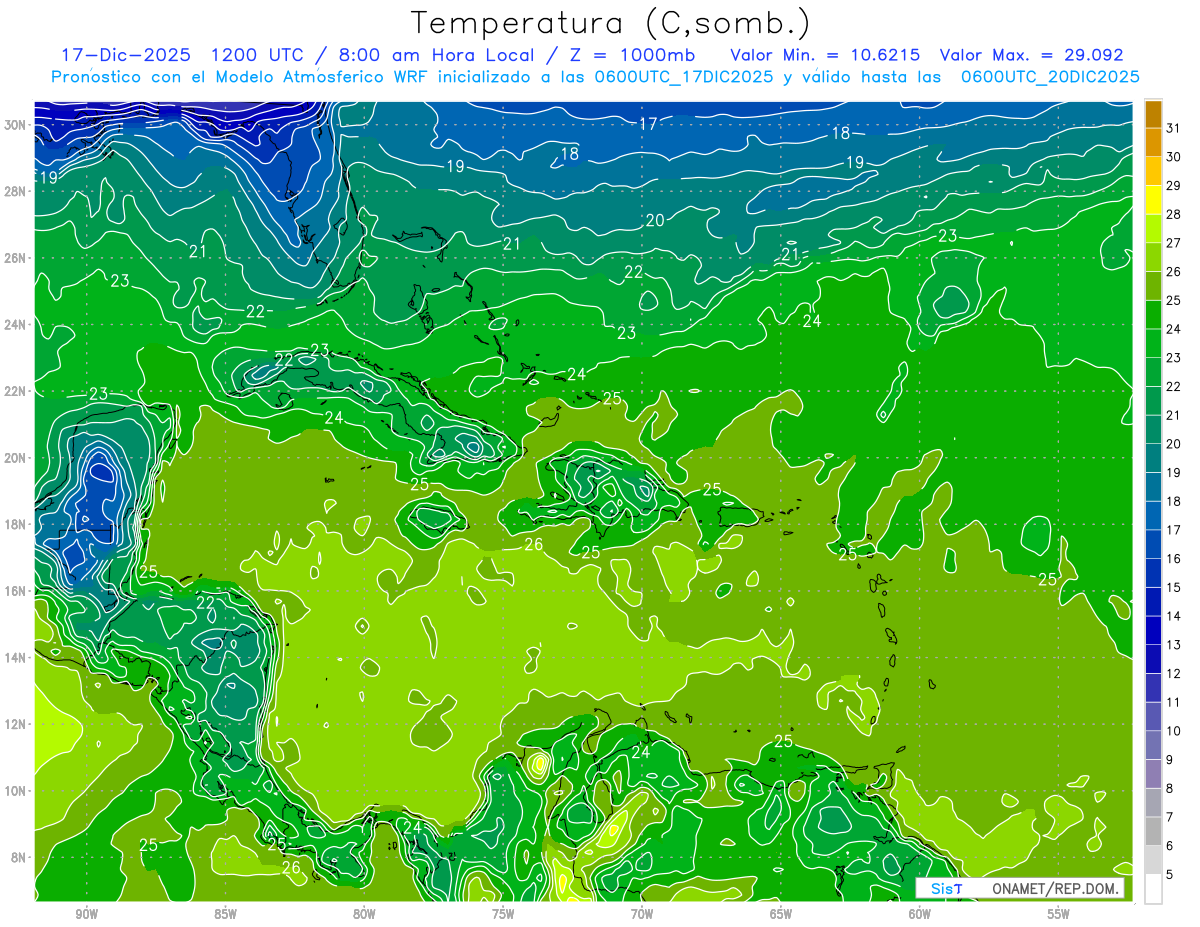This screenshot has height=927, width=1200.
Task: Click the colorbar legend value '12'
Action: pos(1174,673)
